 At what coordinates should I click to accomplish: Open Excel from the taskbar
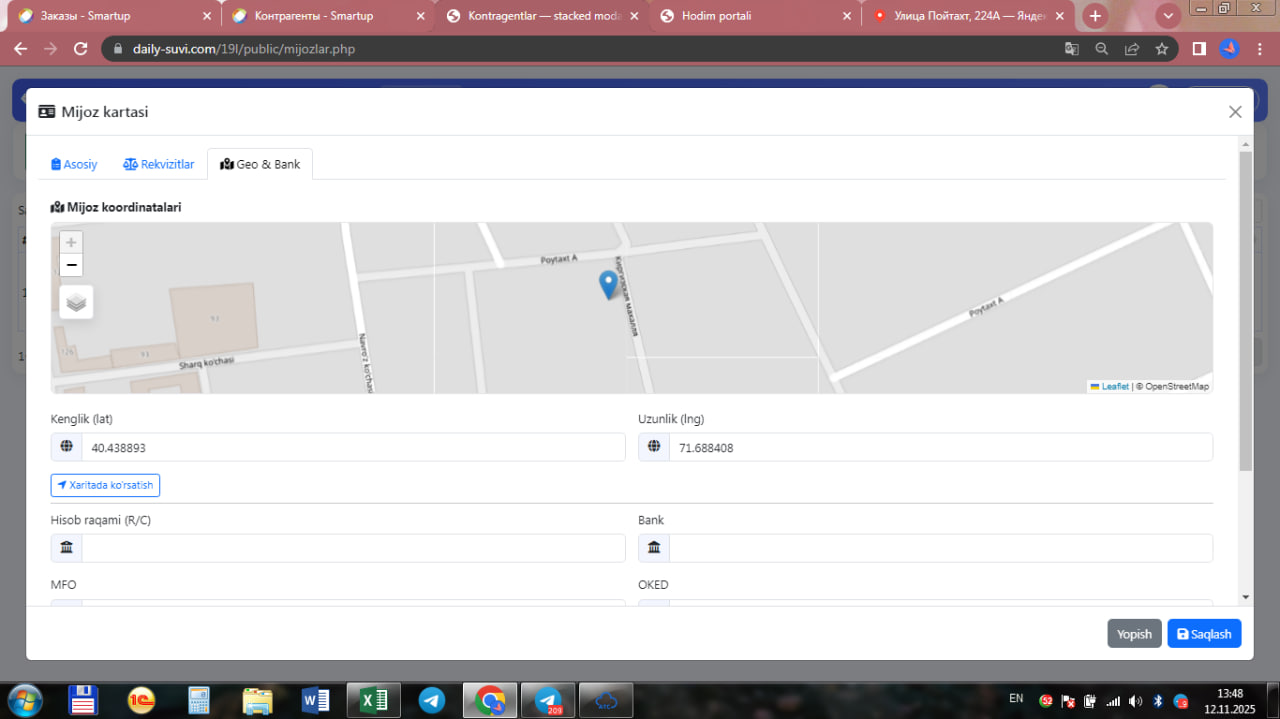pyautogui.click(x=373, y=700)
